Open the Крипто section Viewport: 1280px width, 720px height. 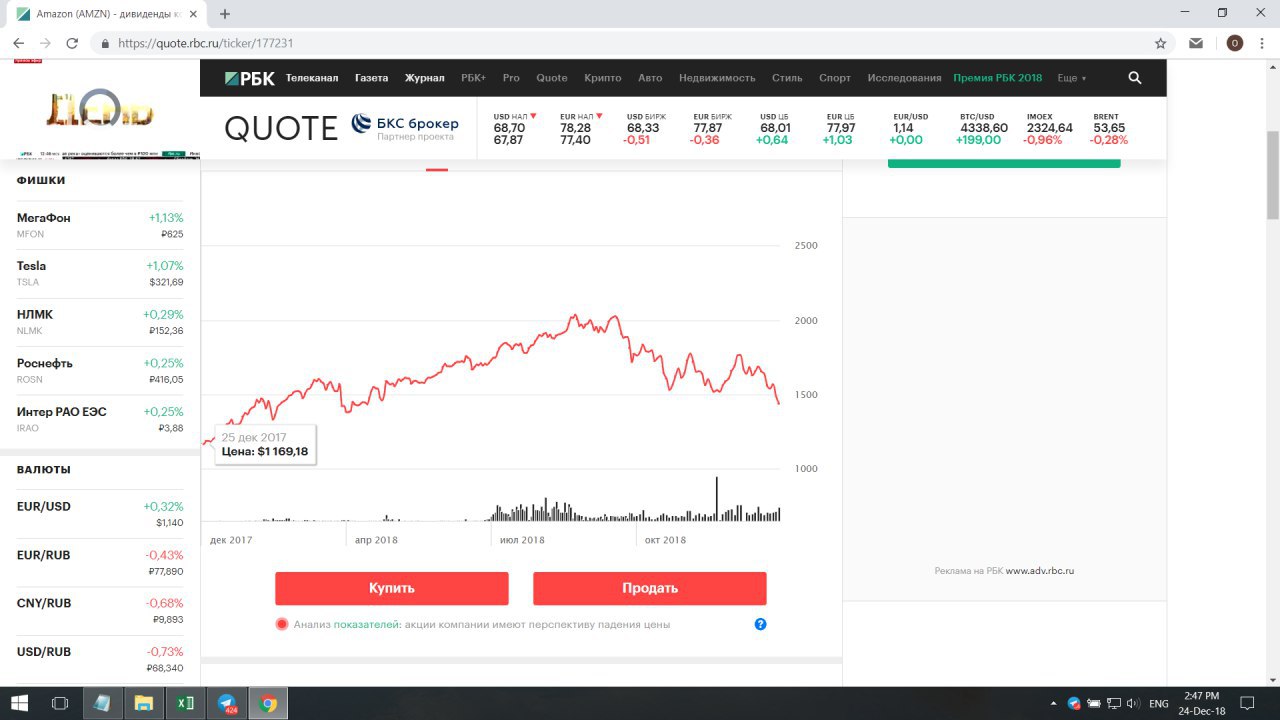pos(602,78)
